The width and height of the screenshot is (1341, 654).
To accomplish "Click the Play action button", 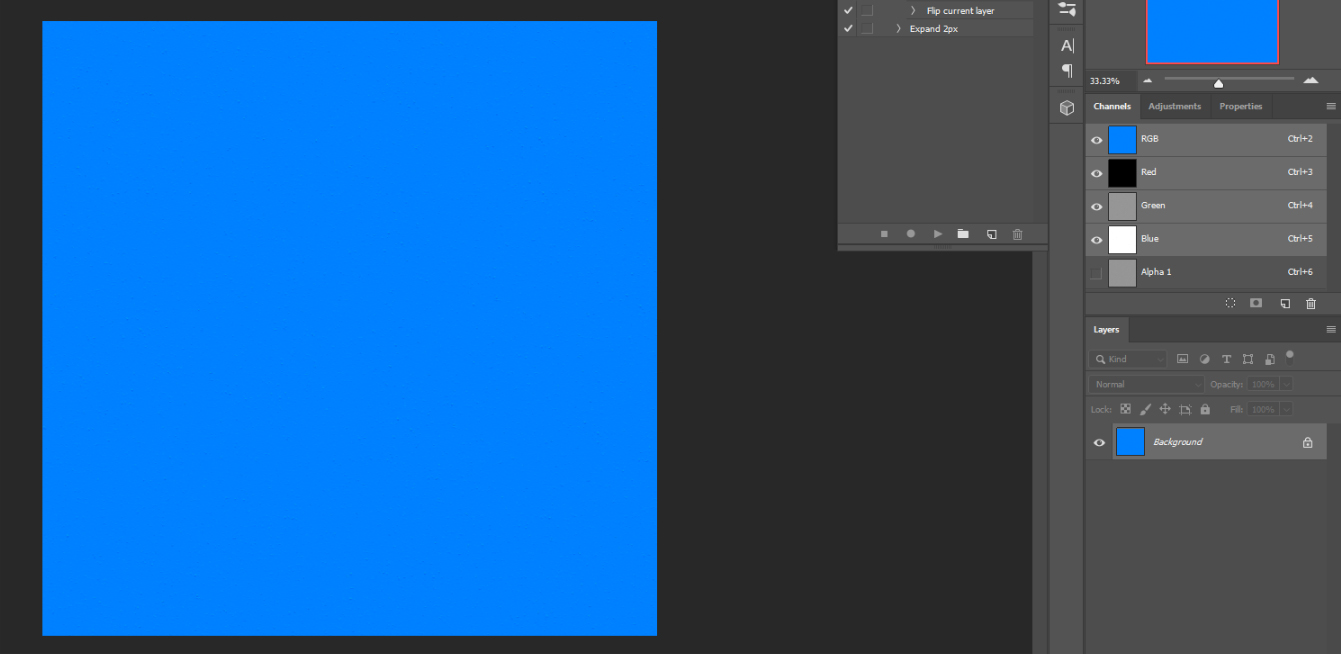I will (937, 234).
